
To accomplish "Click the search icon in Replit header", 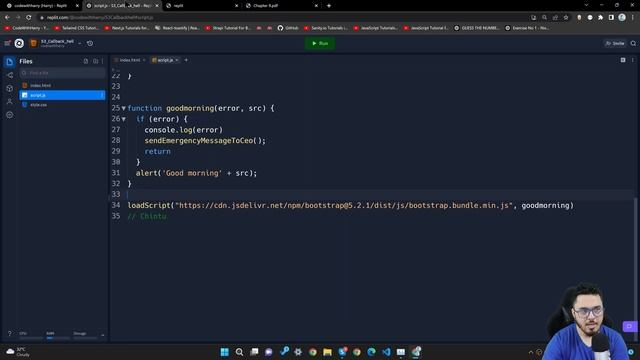I will click(633, 43).
